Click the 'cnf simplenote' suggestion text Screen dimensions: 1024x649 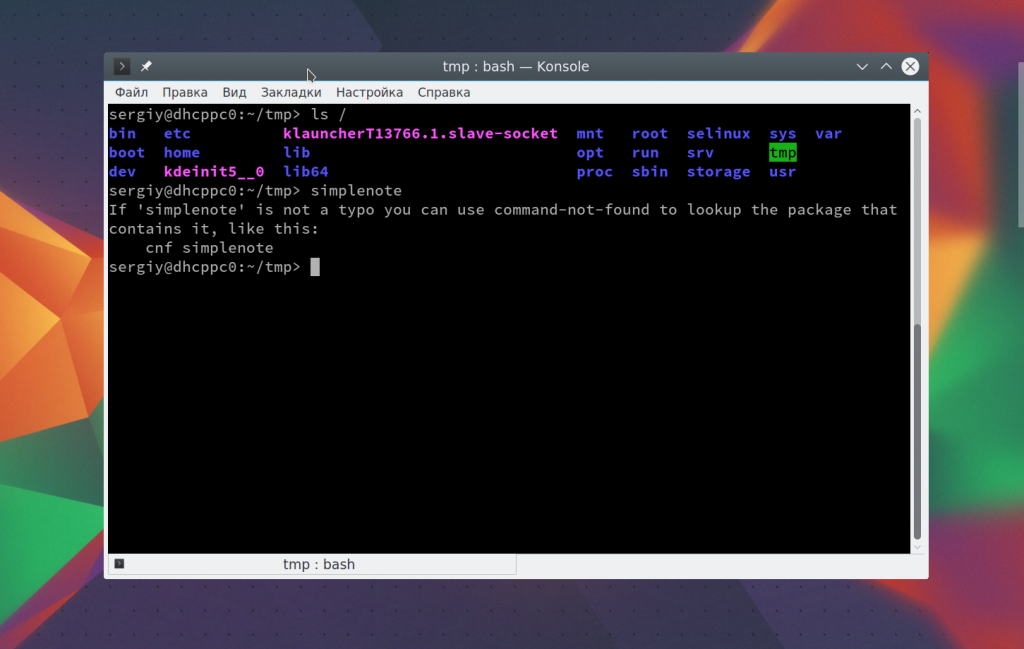point(209,248)
